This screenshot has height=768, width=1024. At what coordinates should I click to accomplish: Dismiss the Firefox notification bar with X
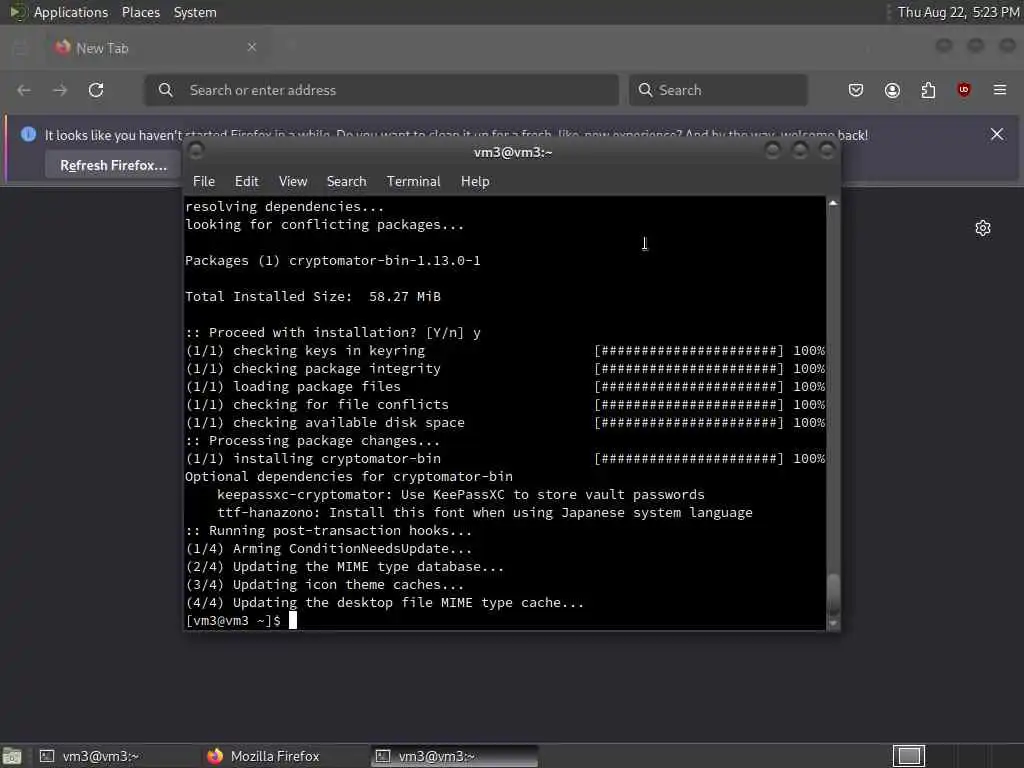point(997,134)
